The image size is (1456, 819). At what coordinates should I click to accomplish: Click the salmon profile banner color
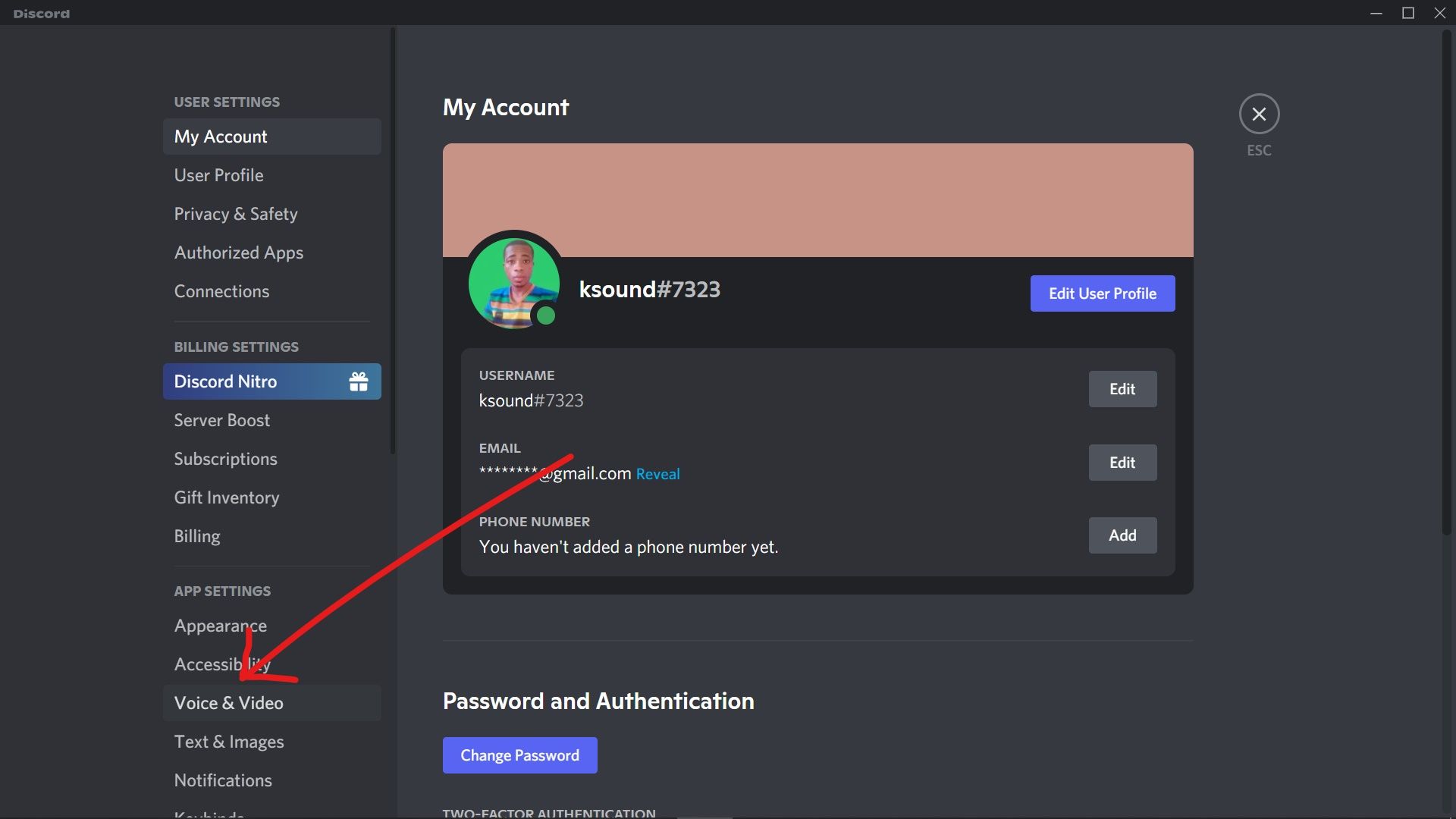pyautogui.click(x=817, y=199)
